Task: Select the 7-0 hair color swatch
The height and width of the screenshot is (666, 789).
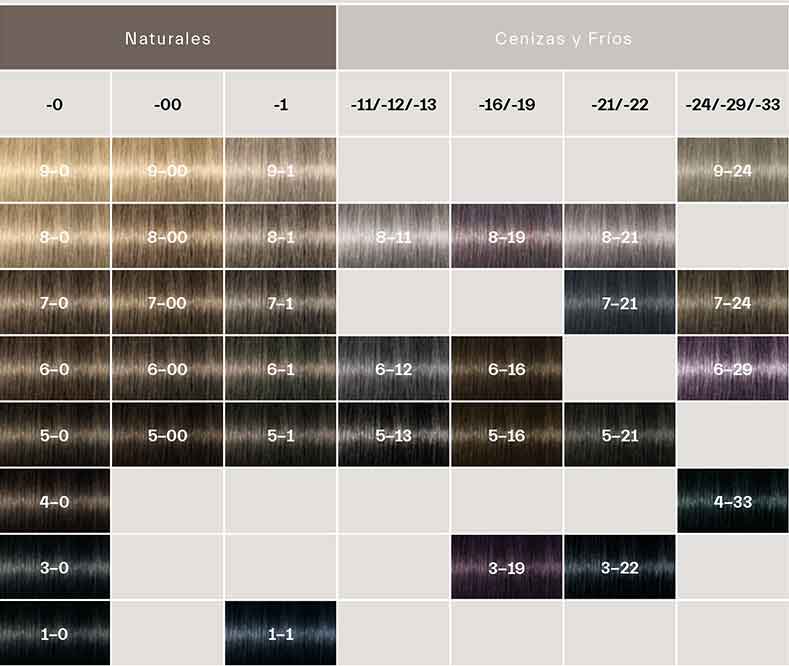Action: click(55, 302)
